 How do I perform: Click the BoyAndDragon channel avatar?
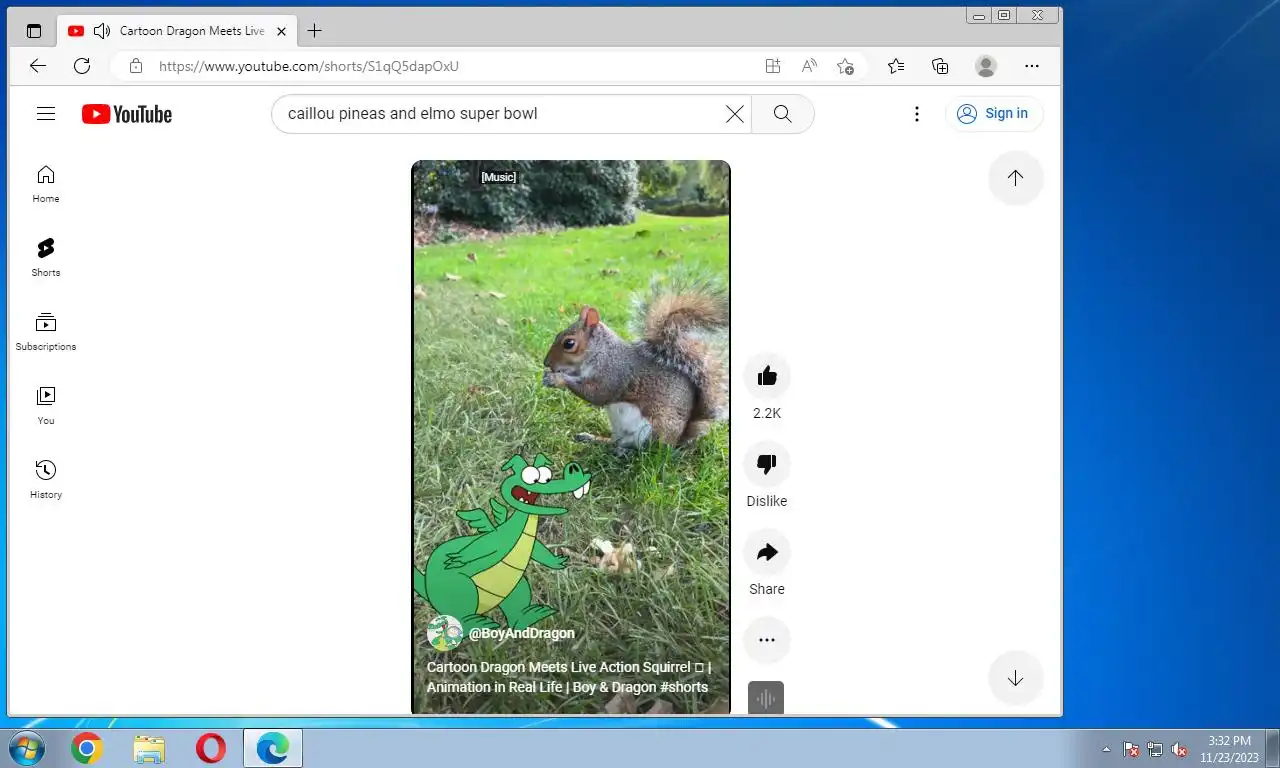(x=444, y=633)
